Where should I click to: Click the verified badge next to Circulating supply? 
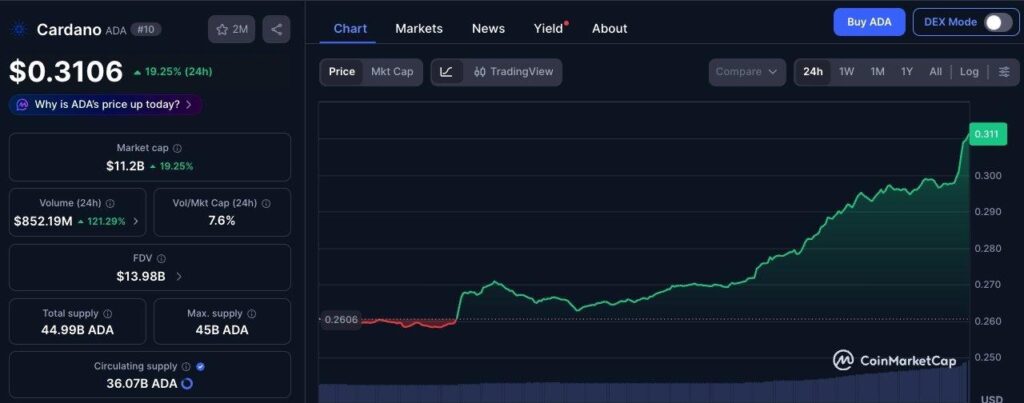click(x=200, y=366)
